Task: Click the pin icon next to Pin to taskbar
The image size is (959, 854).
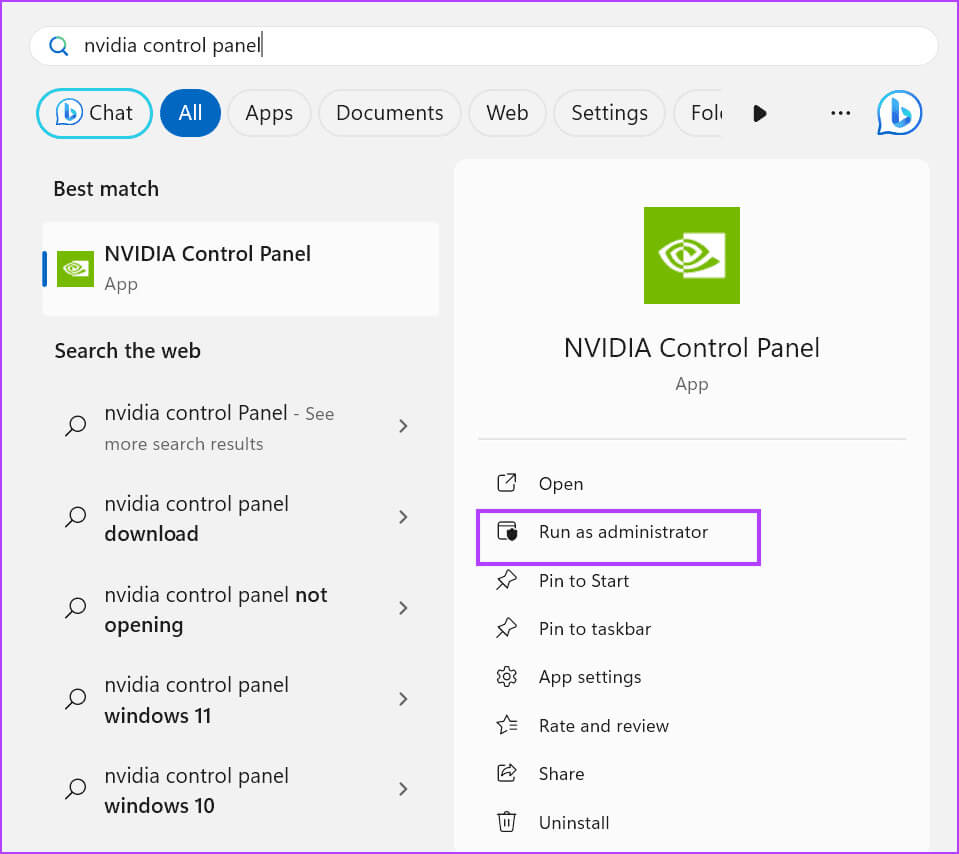Action: pos(506,628)
